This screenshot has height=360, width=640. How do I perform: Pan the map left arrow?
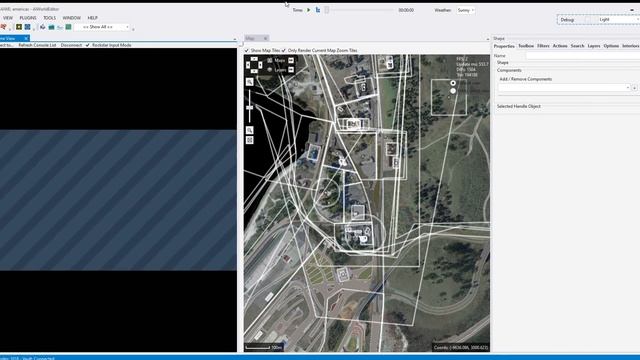pyautogui.click(x=248, y=65)
